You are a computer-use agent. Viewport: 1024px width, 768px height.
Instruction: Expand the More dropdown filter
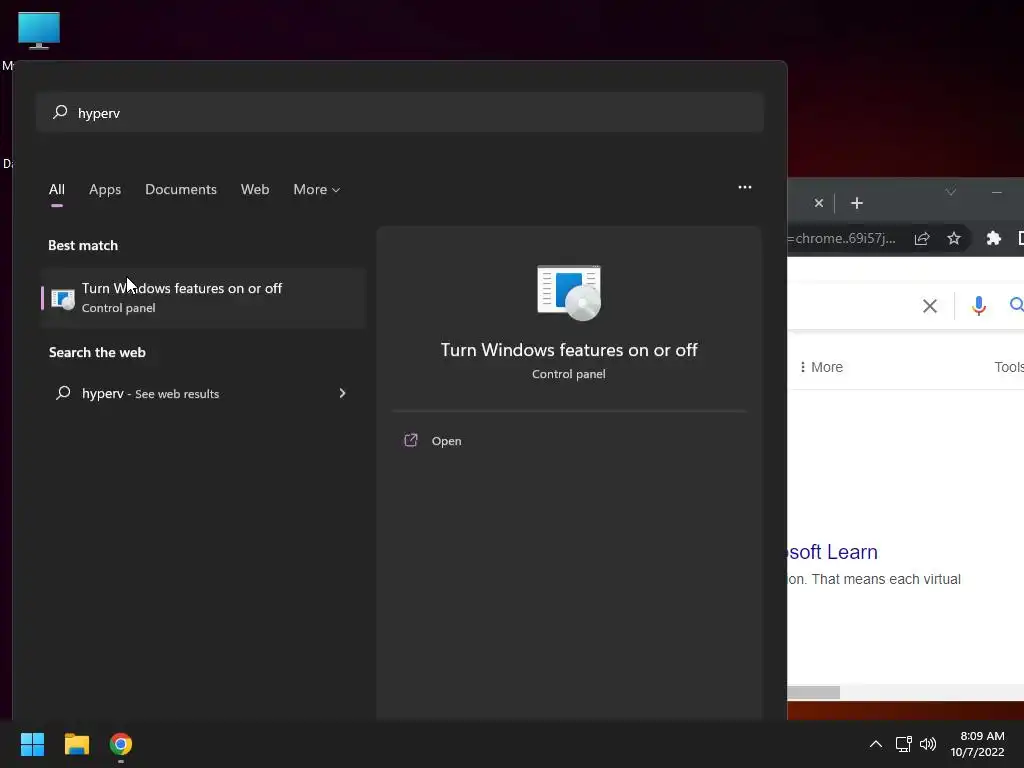[317, 189]
